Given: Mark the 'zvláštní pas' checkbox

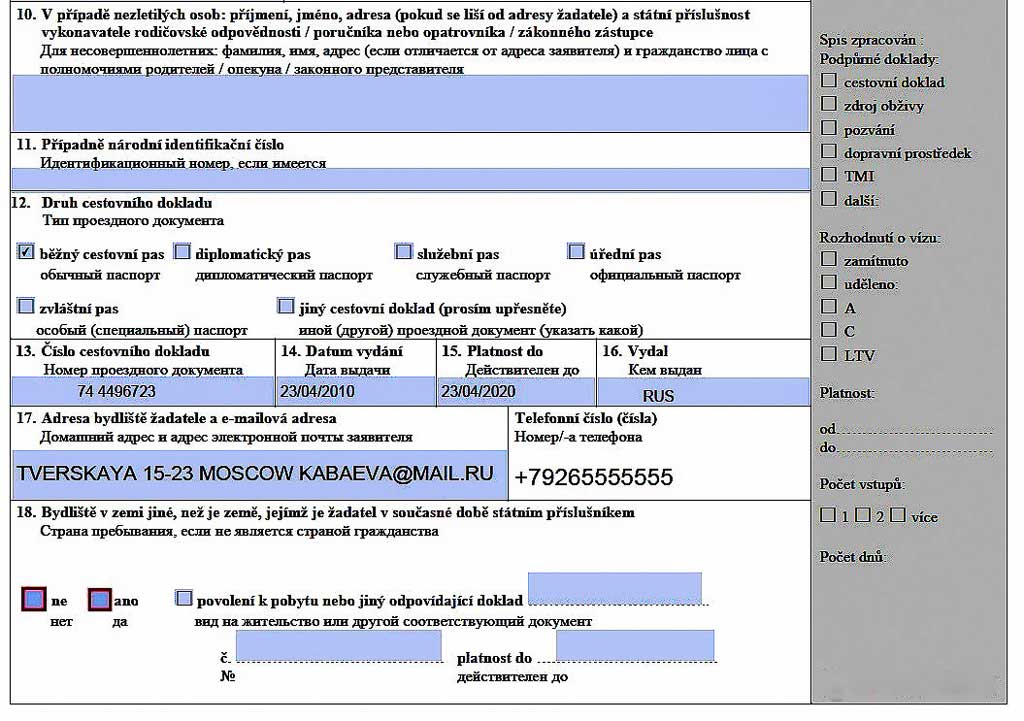Looking at the screenshot, I should [25, 306].
